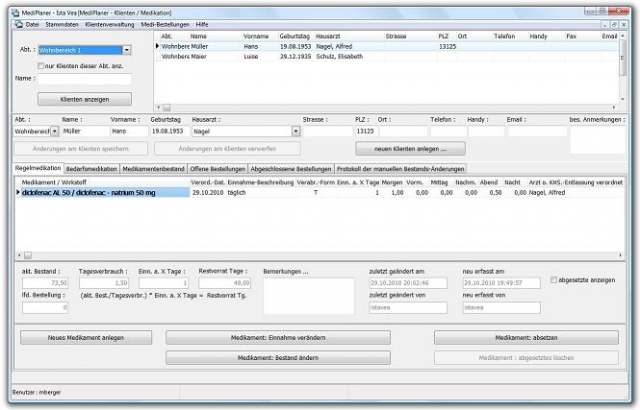Screen dimensions: 640x410
Task: Click 'Neues Medikament anlegen' button
Action: (x=86, y=338)
